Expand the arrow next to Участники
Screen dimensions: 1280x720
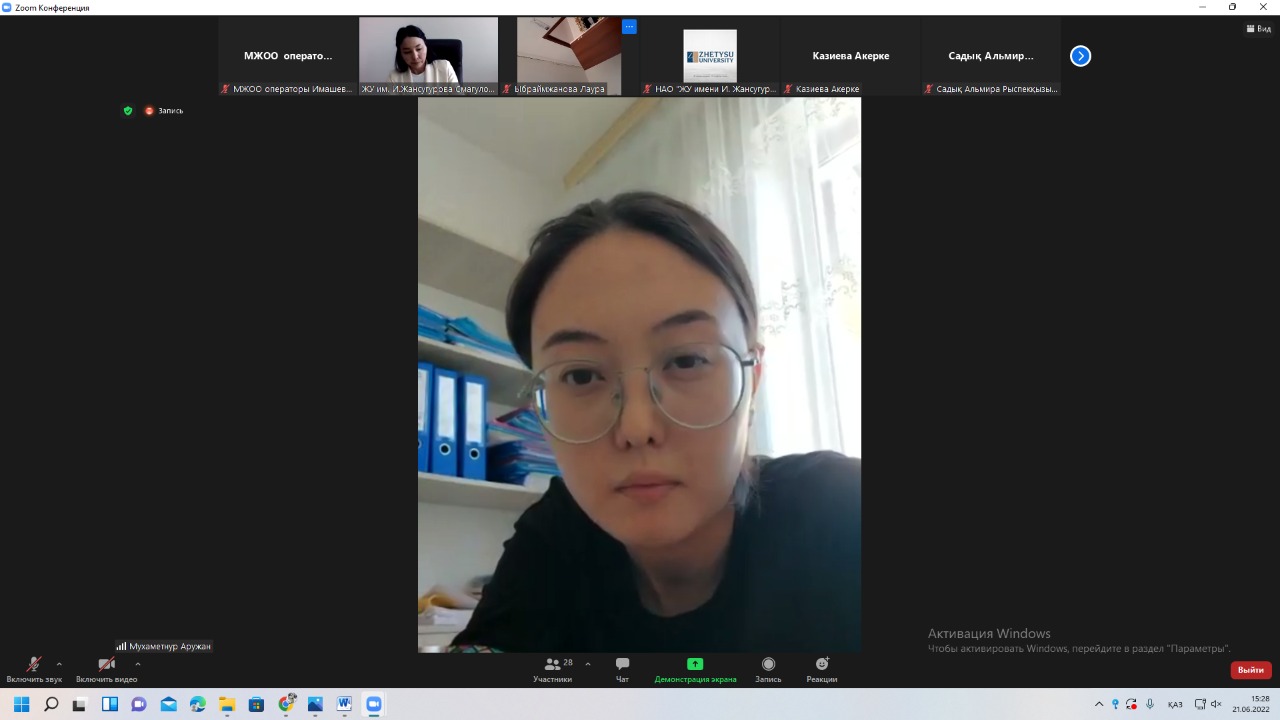click(x=588, y=664)
